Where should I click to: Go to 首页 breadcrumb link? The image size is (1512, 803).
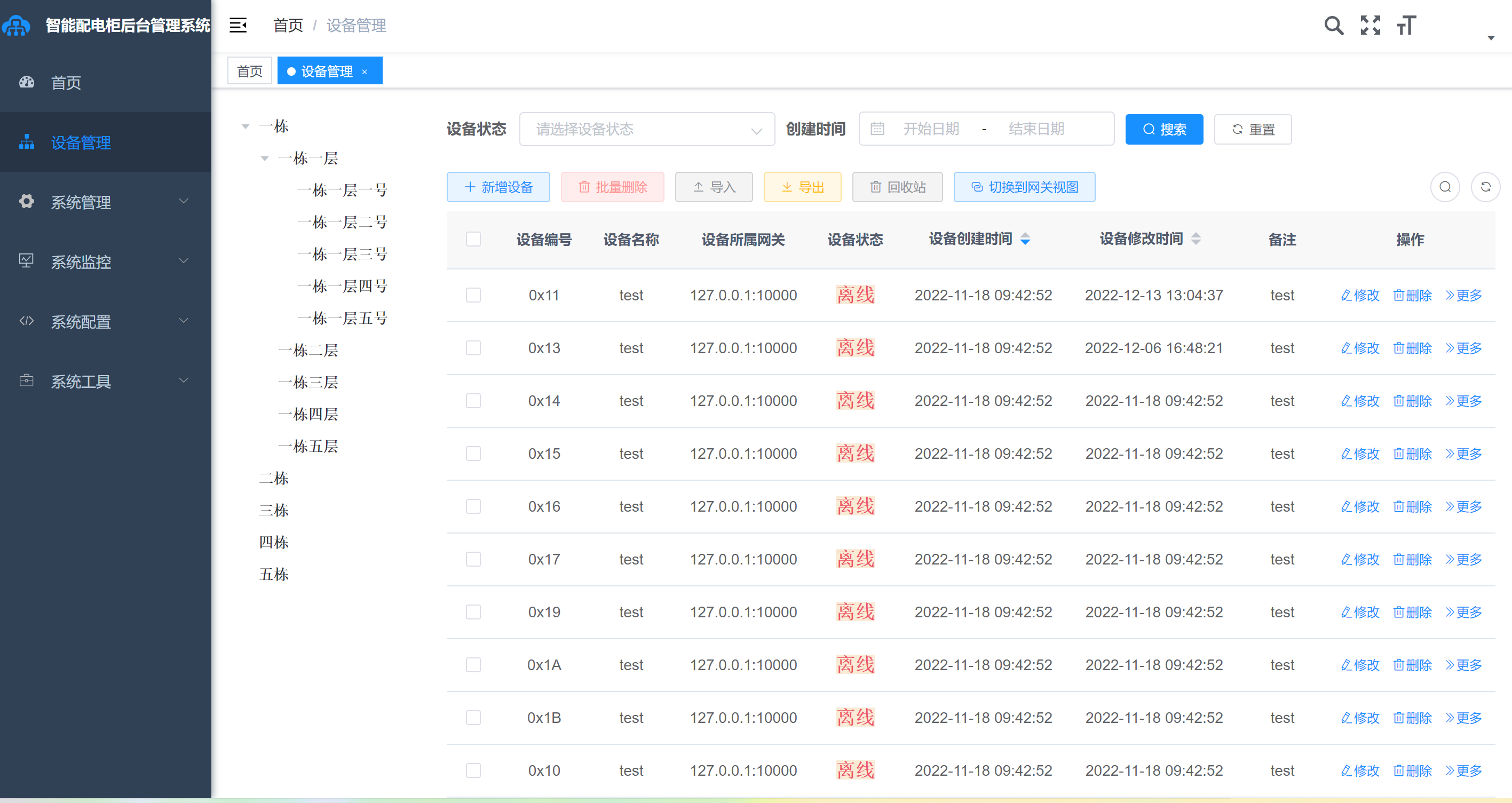click(x=288, y=25)
